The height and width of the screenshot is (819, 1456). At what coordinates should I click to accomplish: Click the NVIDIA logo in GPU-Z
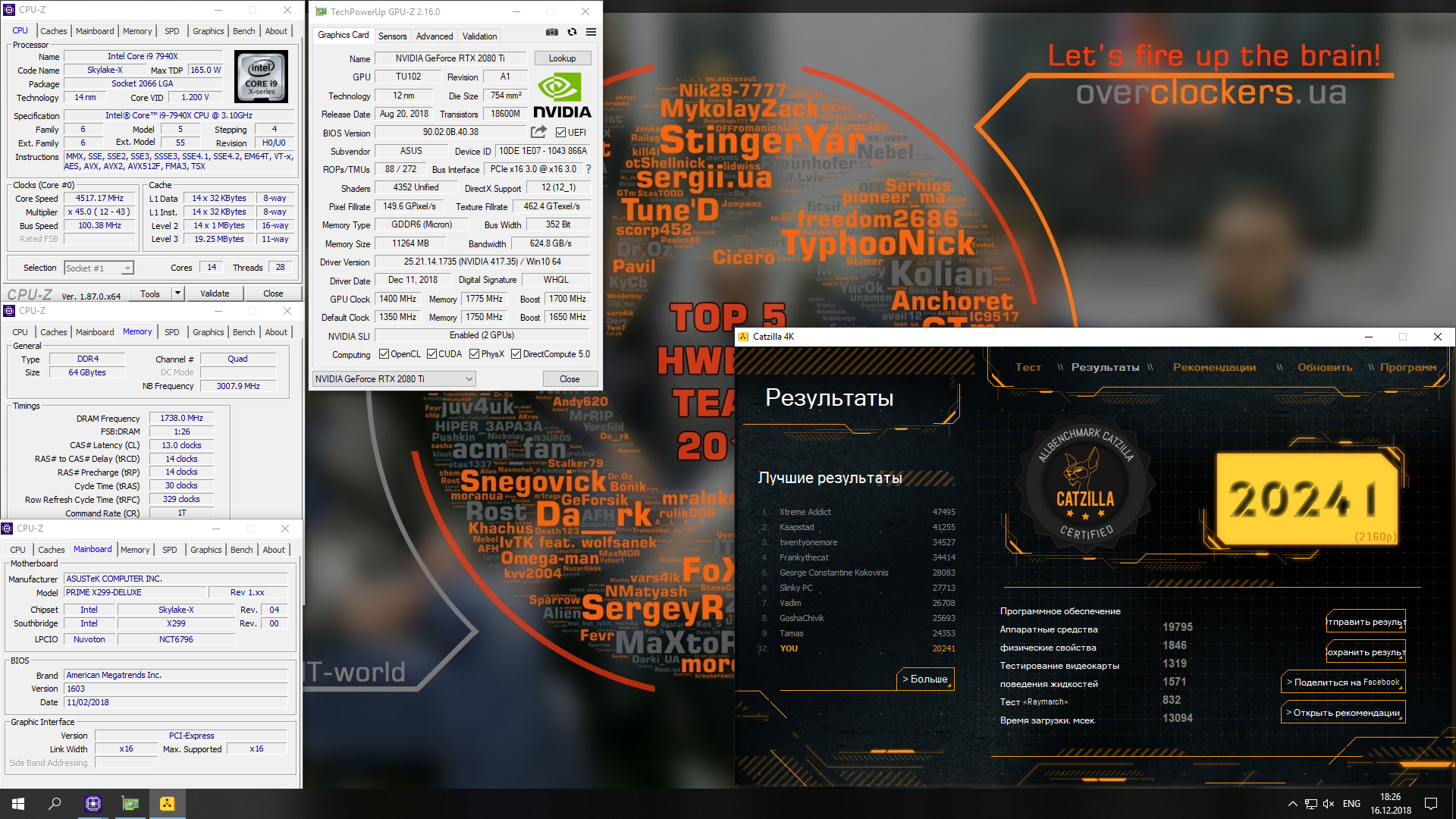pyautogui.click(x=561, y=96)
